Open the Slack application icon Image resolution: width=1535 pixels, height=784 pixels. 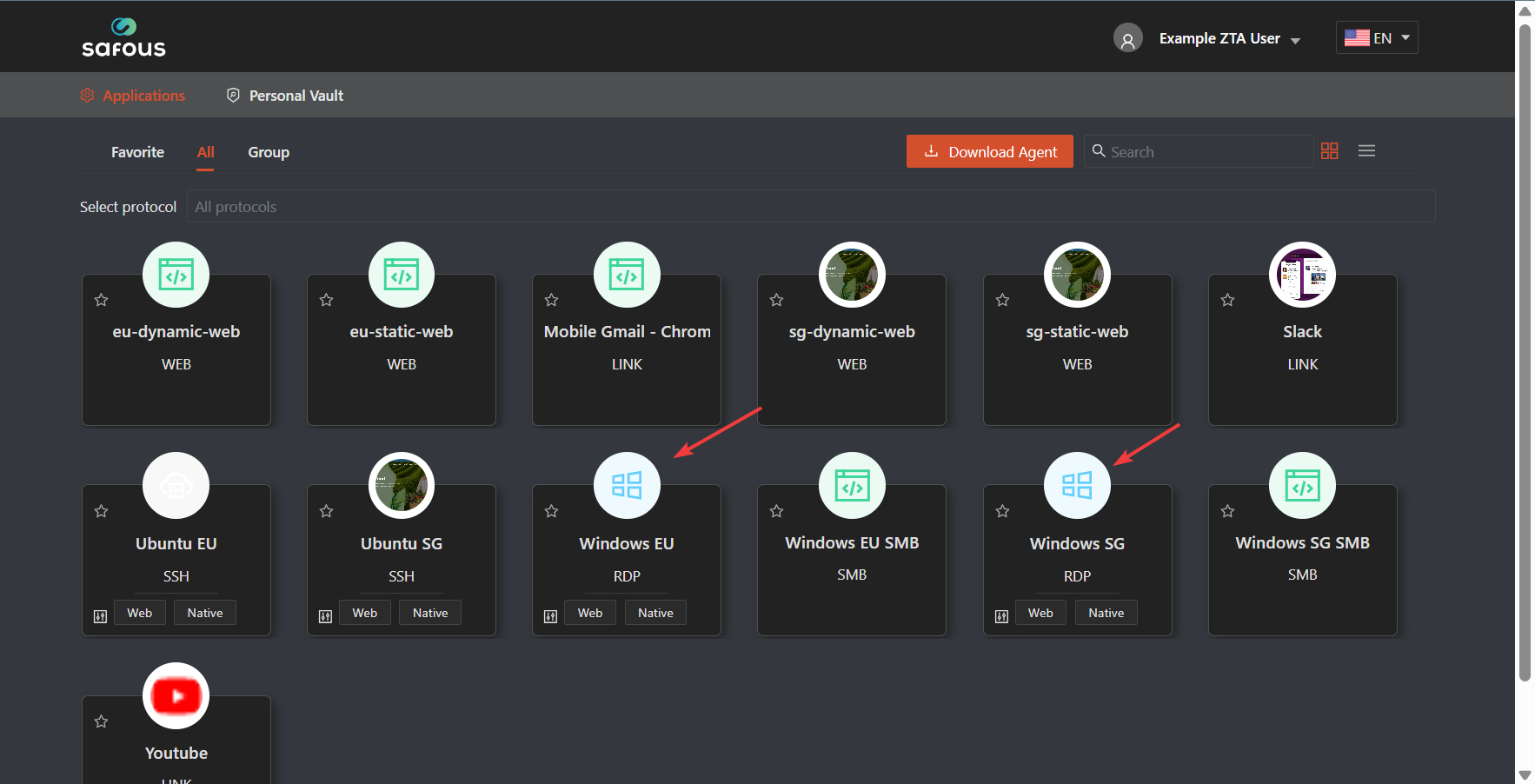1302,275
